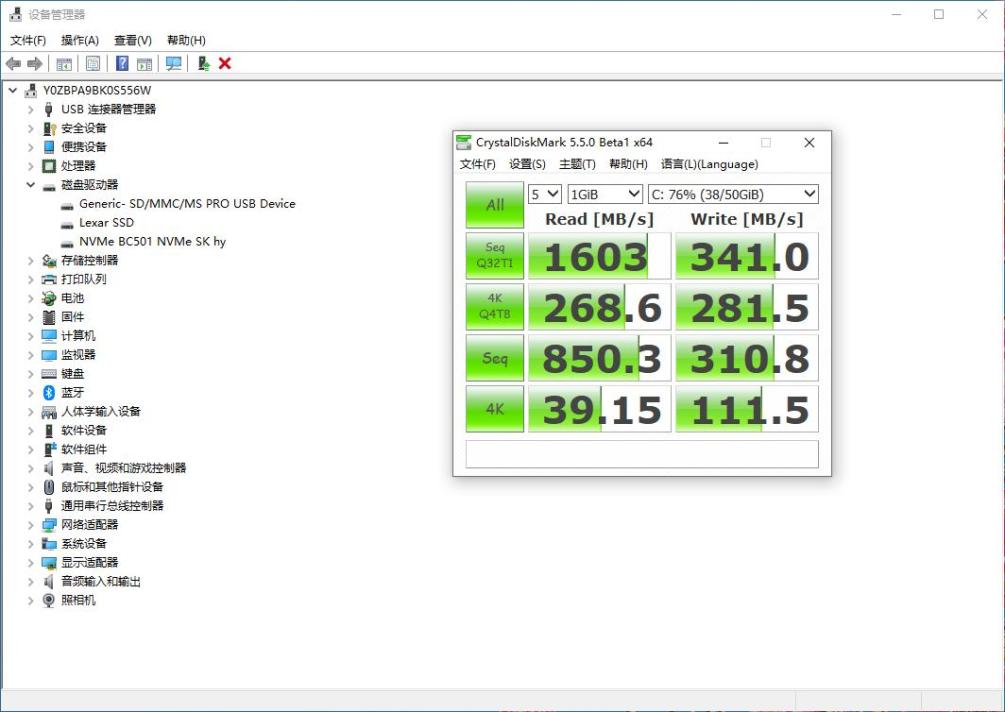The image size is (1005, 712).
Task: Select the 通用串行总线控制器 tree item
Action: [112, 506]
